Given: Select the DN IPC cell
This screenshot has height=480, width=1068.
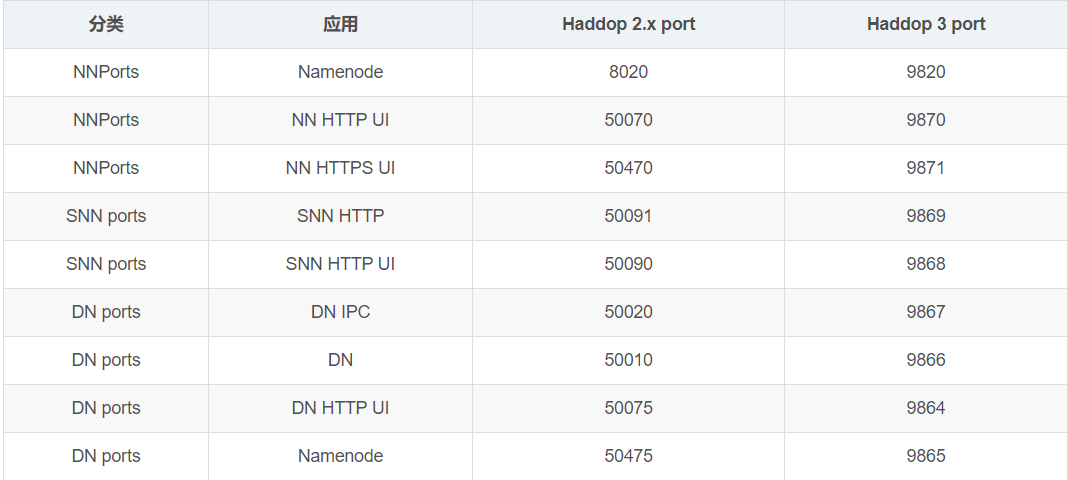Looking at the screenshot, I should 341,312.
